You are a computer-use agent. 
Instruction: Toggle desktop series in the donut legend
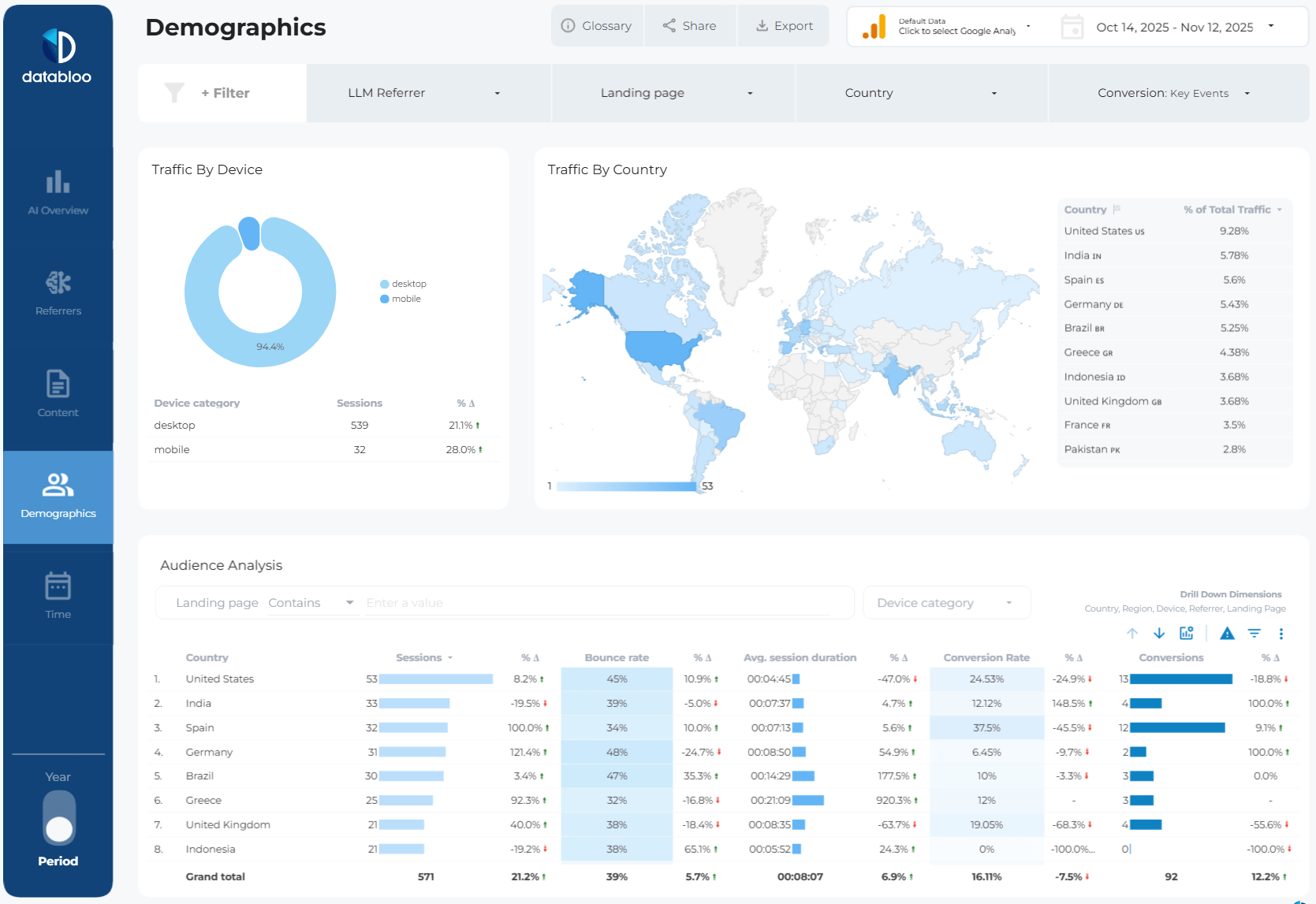point(404,284)
